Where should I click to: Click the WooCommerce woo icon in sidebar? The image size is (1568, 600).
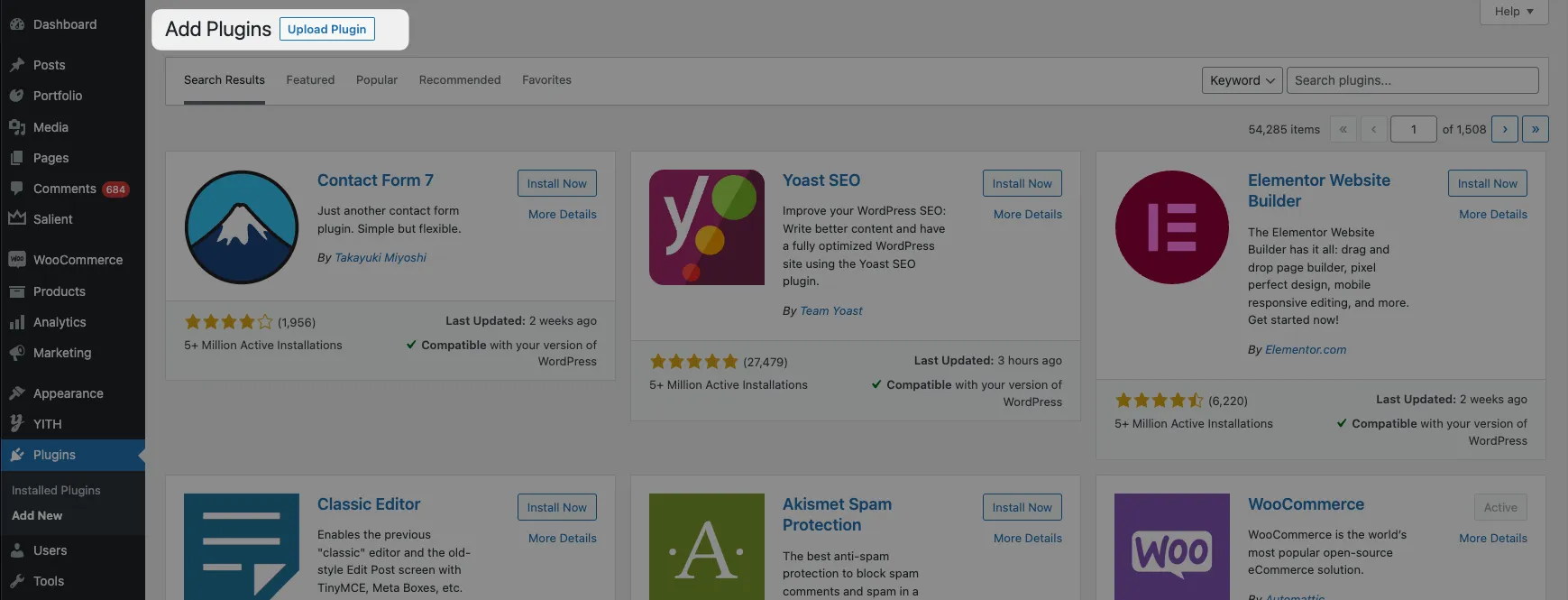(17, 260)
